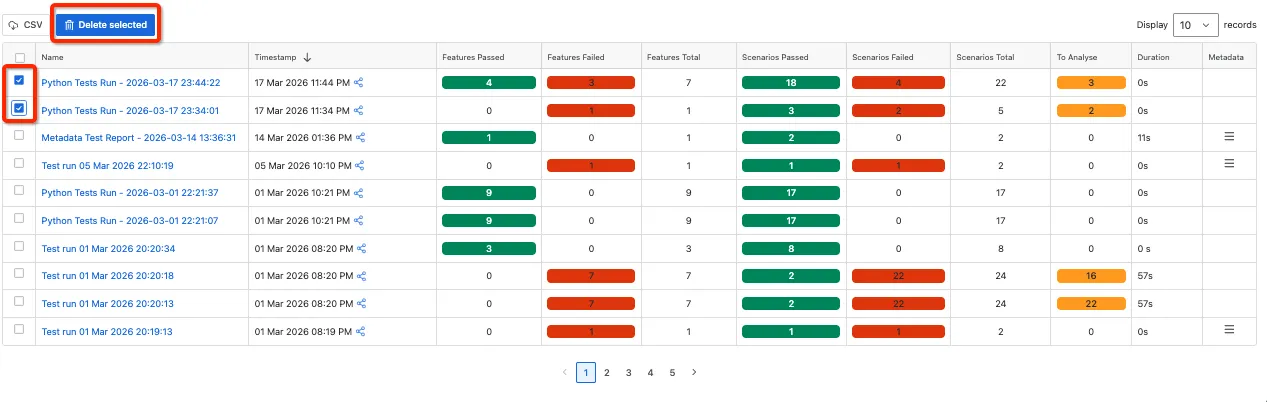1267x402 pixels.
Task: Tick checkbox for Metadata Test Report row
Action: (x=19, y=135)
